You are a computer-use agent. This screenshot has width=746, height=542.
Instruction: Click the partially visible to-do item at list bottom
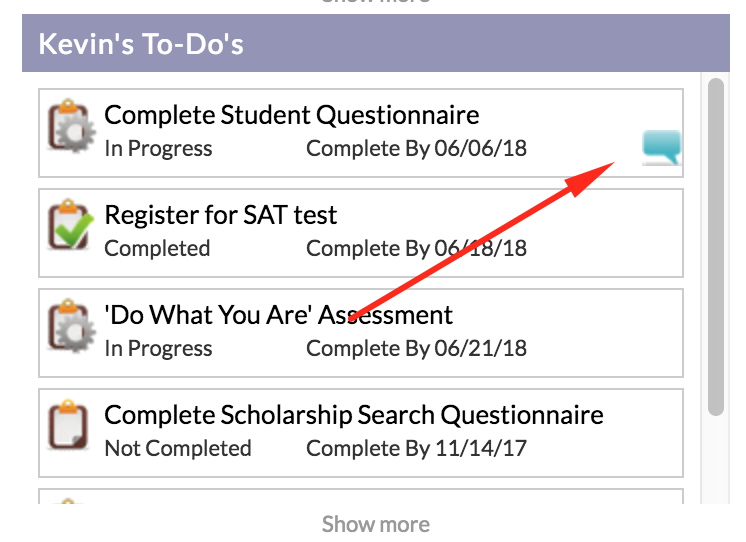361,496
